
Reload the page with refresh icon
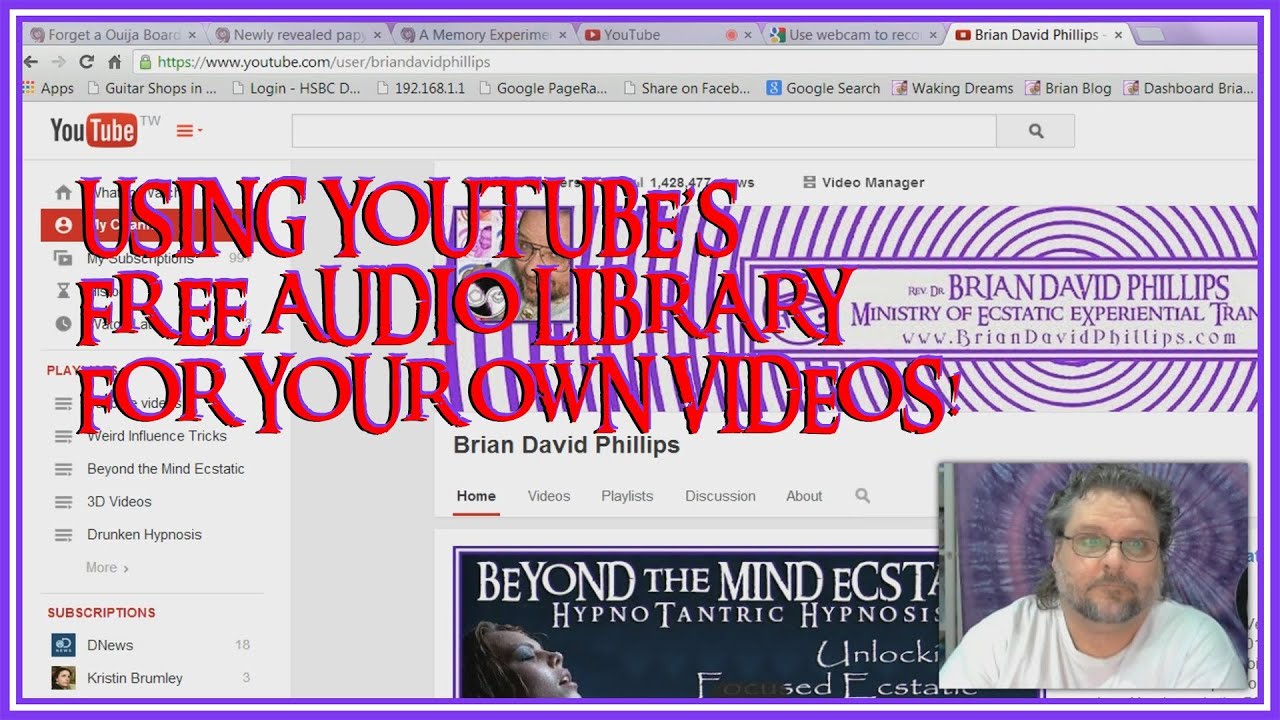point(86,62)
